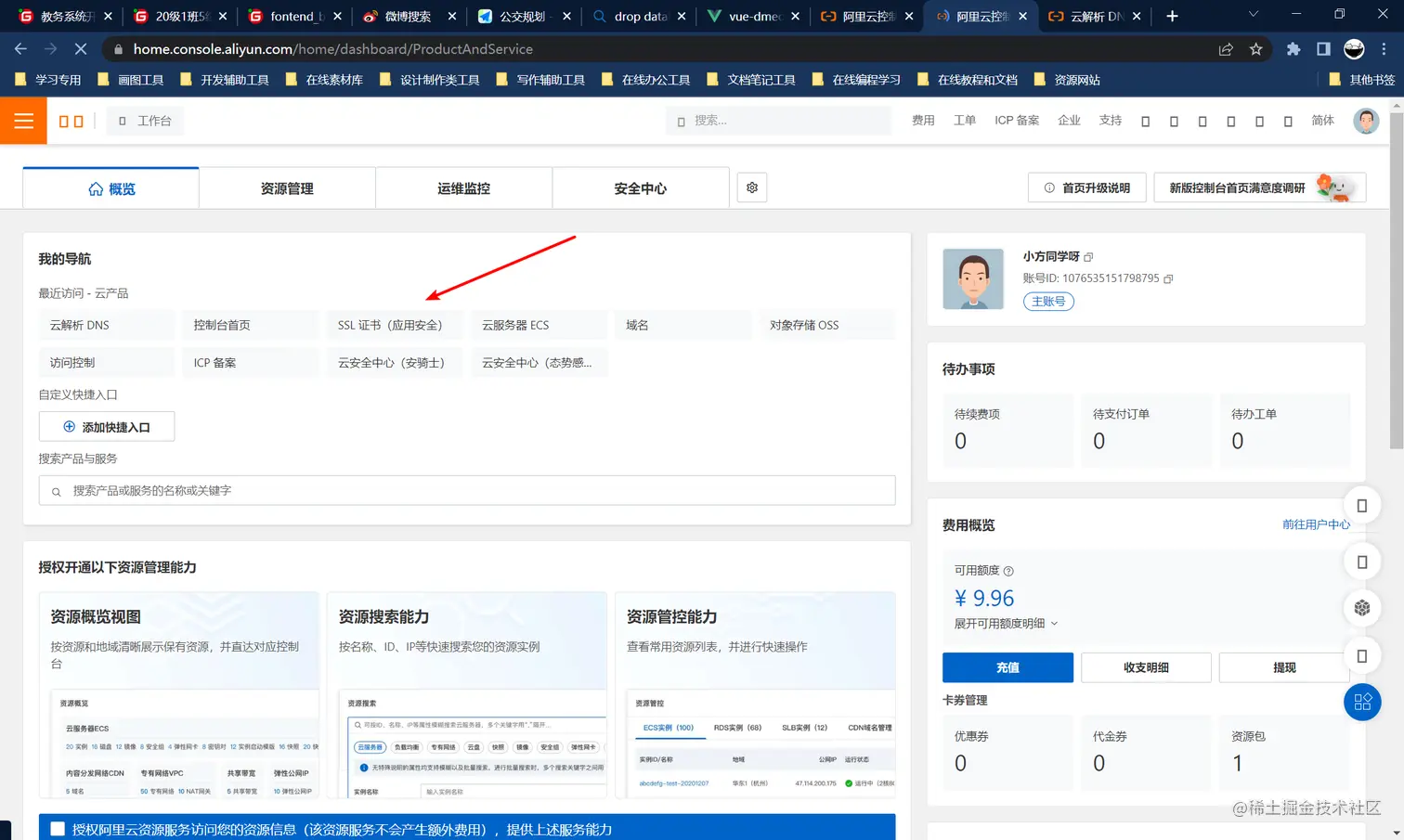
Task: Copy the account ID icon
Action: pyautogui.click(x=1168, y=278)
